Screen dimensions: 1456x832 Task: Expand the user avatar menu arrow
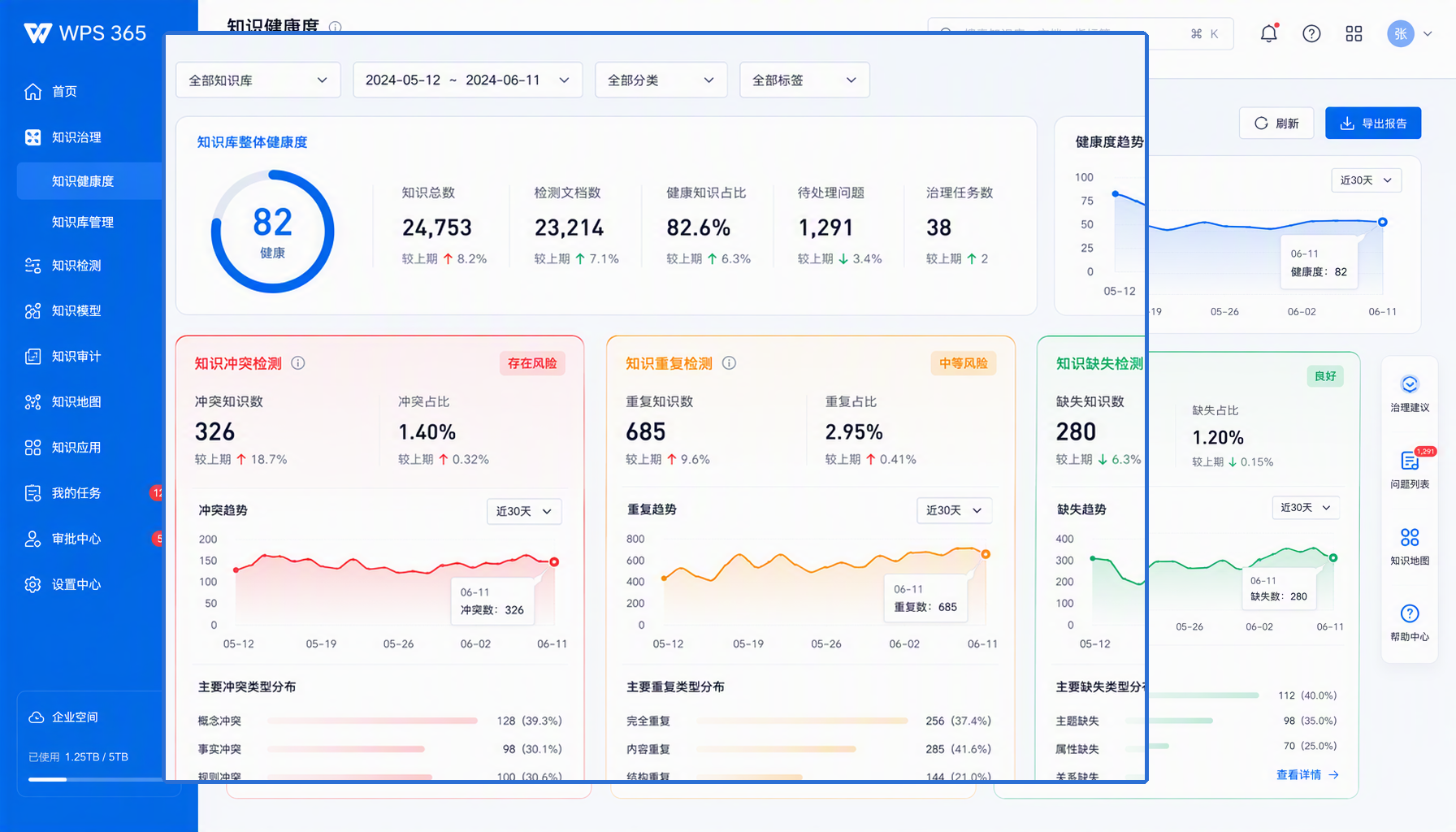(1428, 34)
